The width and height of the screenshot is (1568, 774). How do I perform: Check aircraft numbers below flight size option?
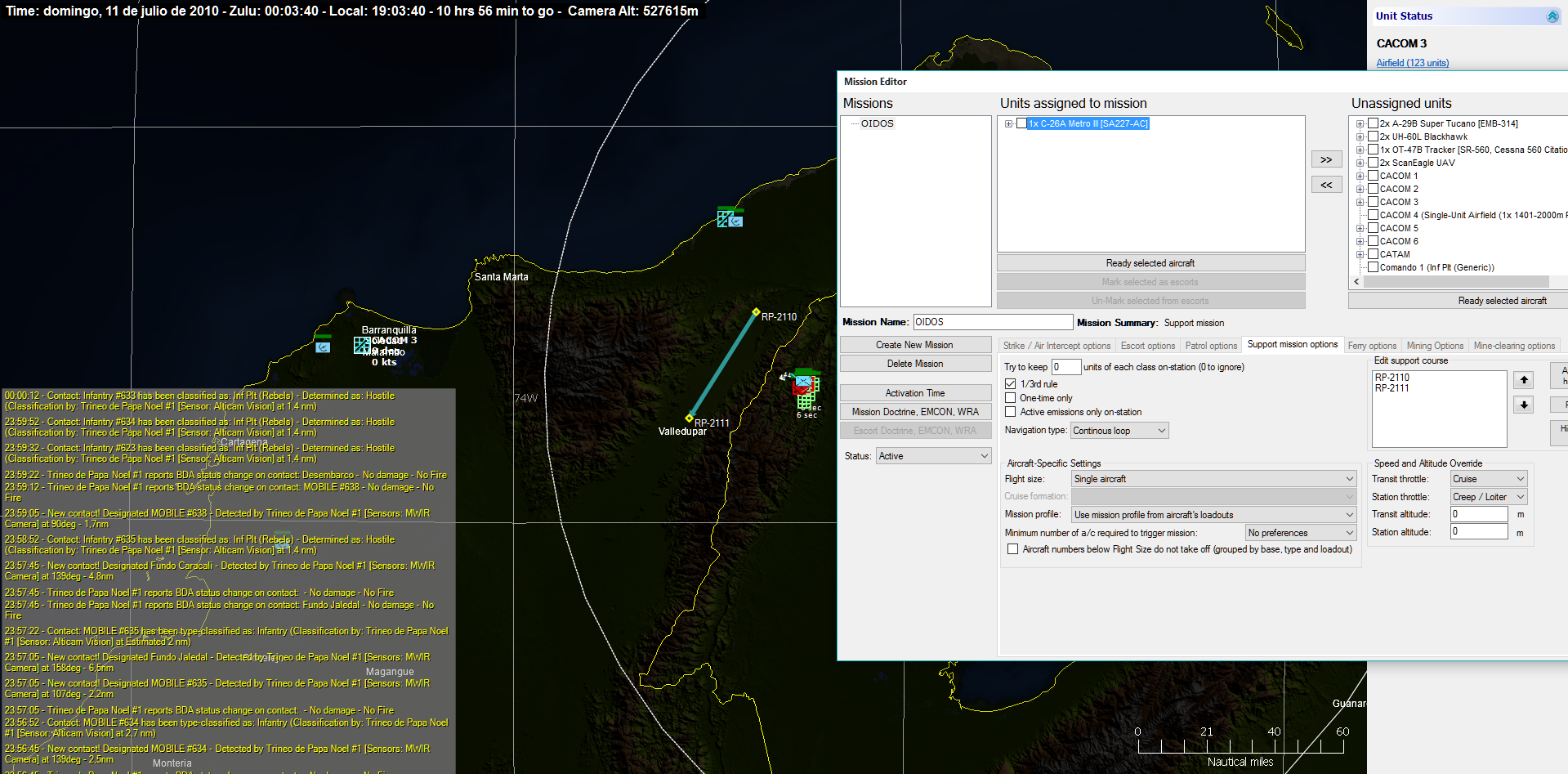coord(1013,549)
